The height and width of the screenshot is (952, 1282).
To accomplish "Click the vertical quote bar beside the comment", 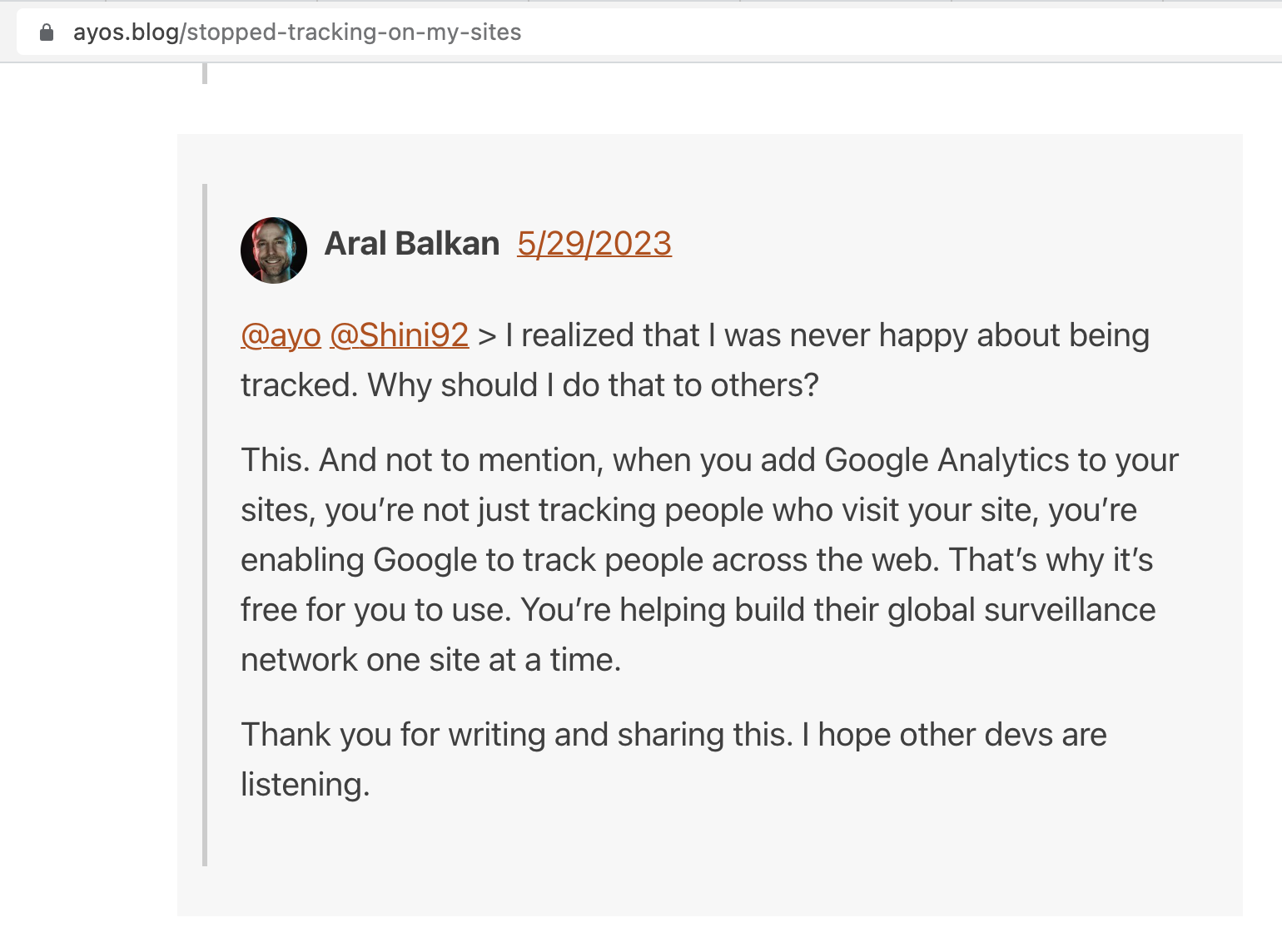I will point(205,524).
